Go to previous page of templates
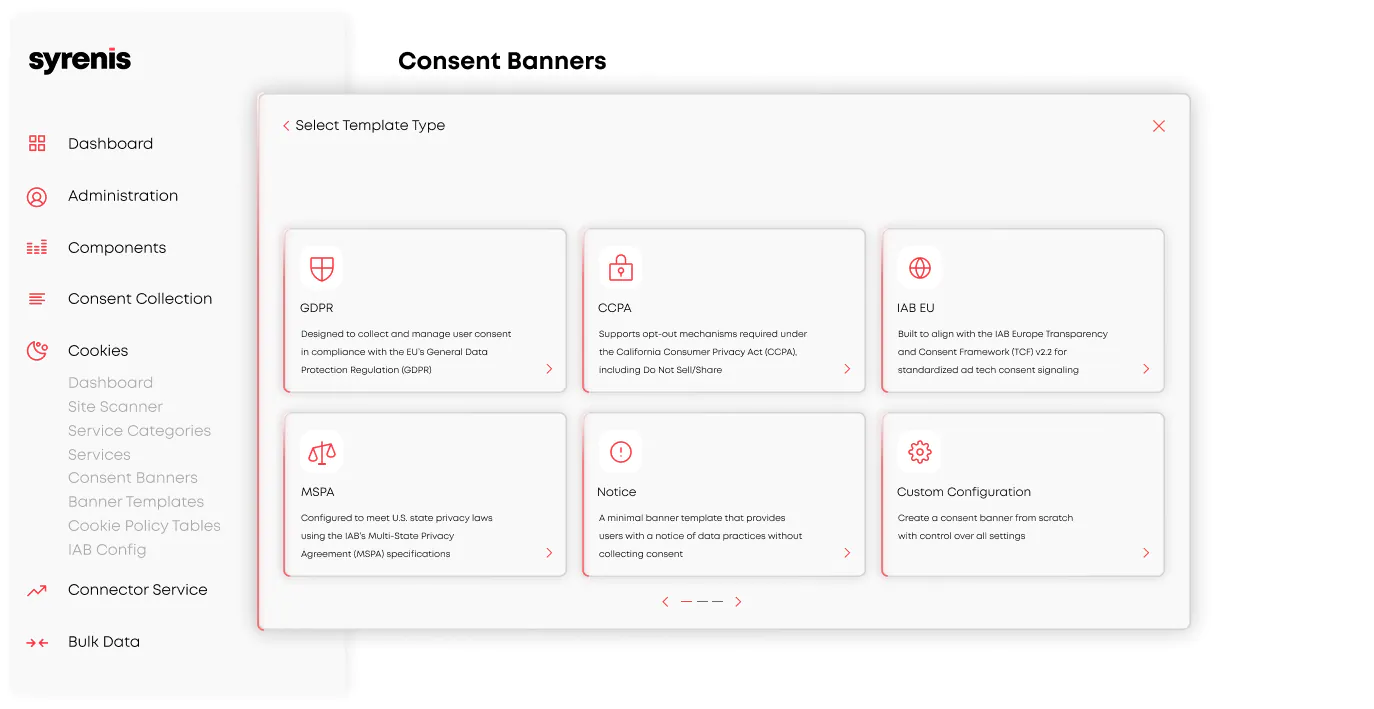This screenshot has height=709, width=1374. 665,602
